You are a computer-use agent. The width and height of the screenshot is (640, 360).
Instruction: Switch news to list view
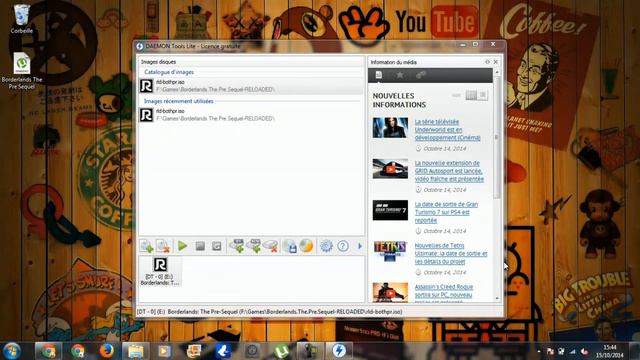(483, 95)
